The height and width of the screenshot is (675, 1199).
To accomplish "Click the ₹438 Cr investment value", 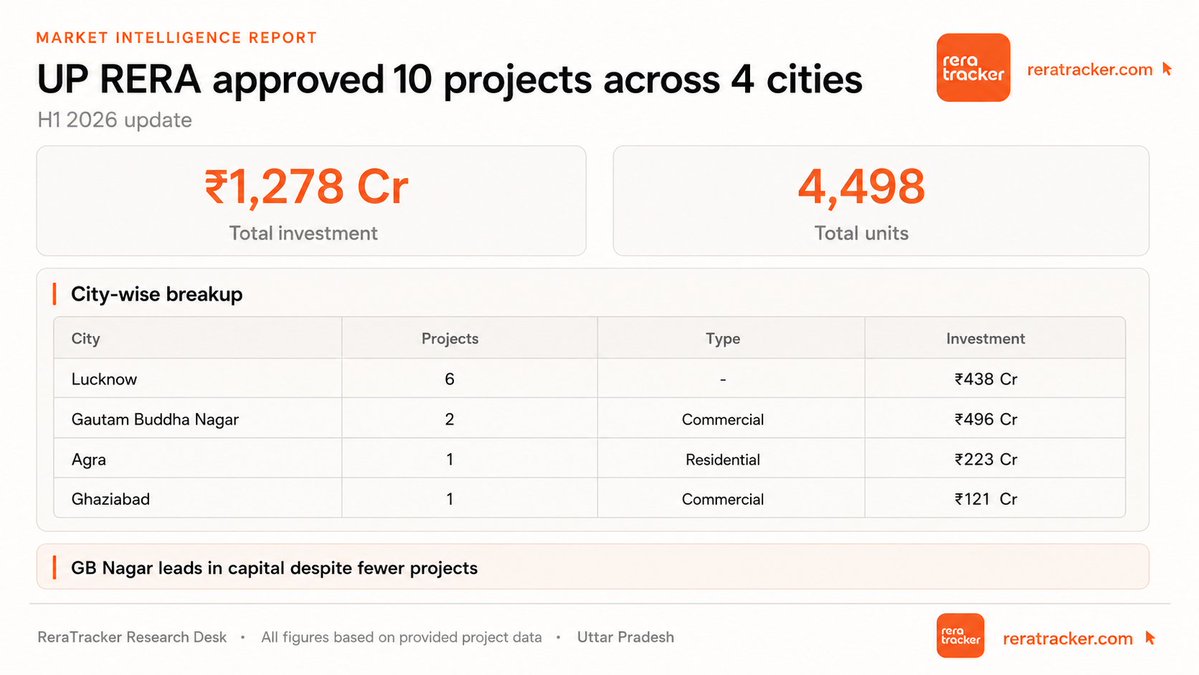I will (x=986, y=379).
